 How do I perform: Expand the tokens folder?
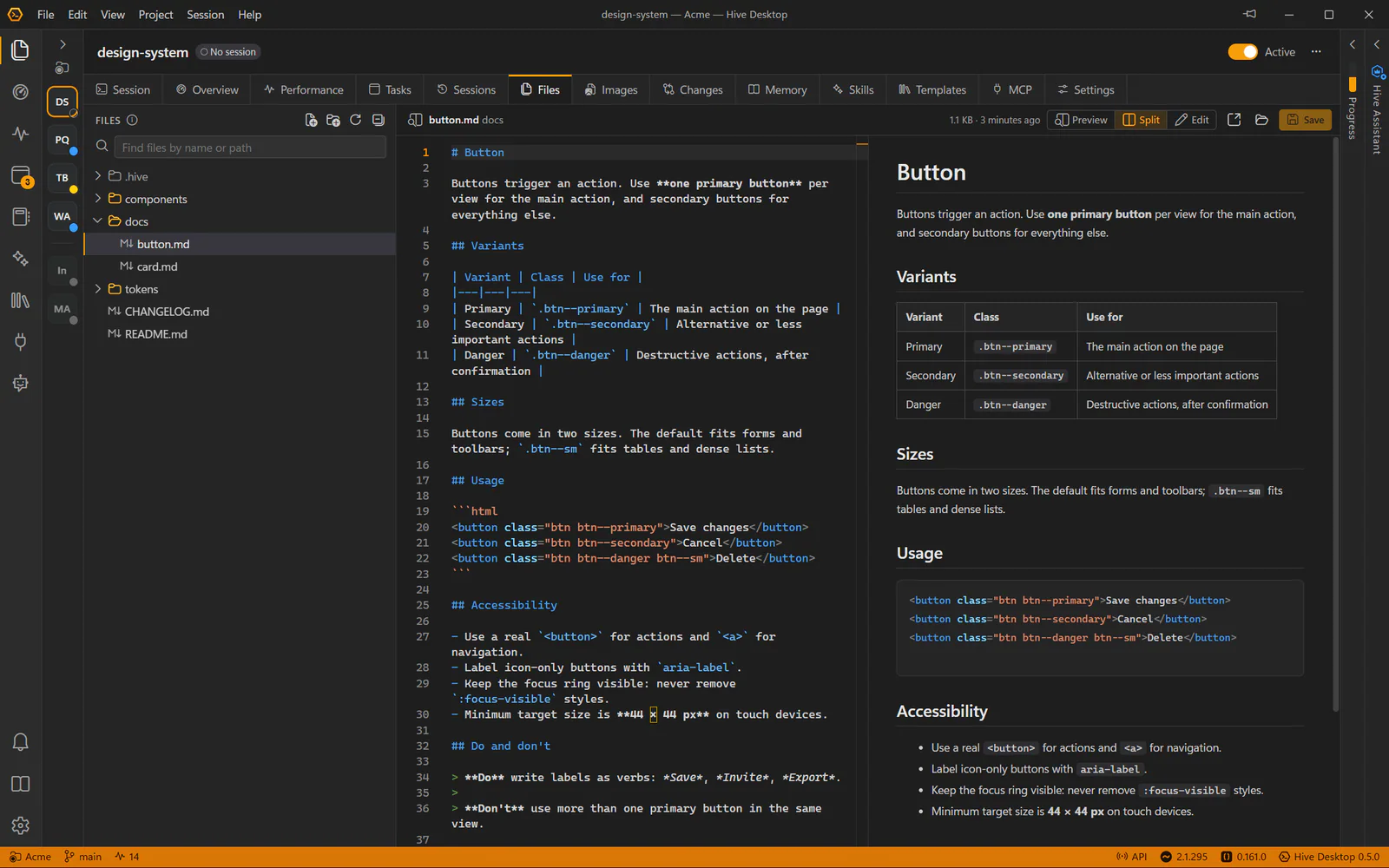click(x=98, y=289)
